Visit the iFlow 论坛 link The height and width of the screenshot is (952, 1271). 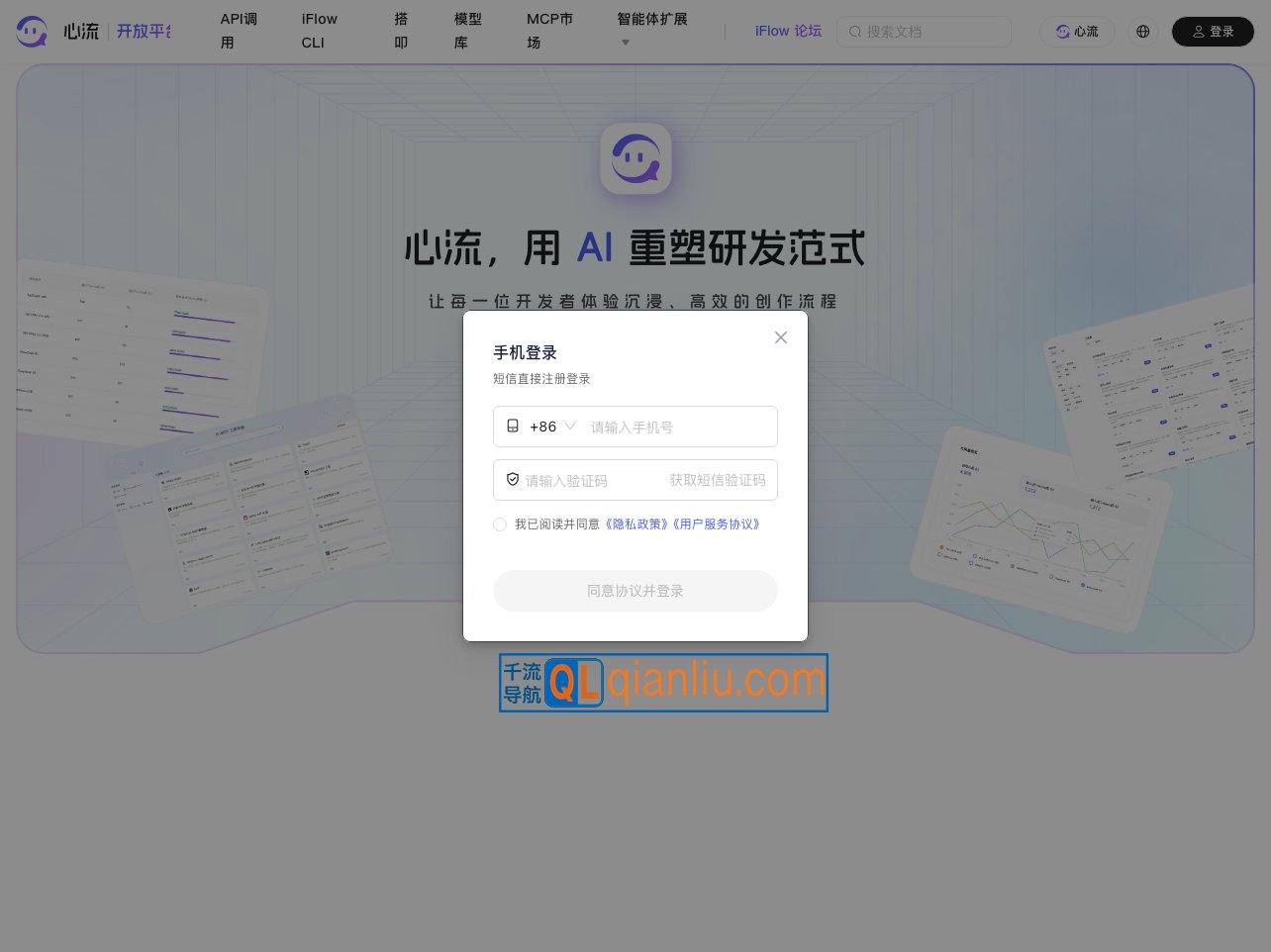tap(789, 31)
